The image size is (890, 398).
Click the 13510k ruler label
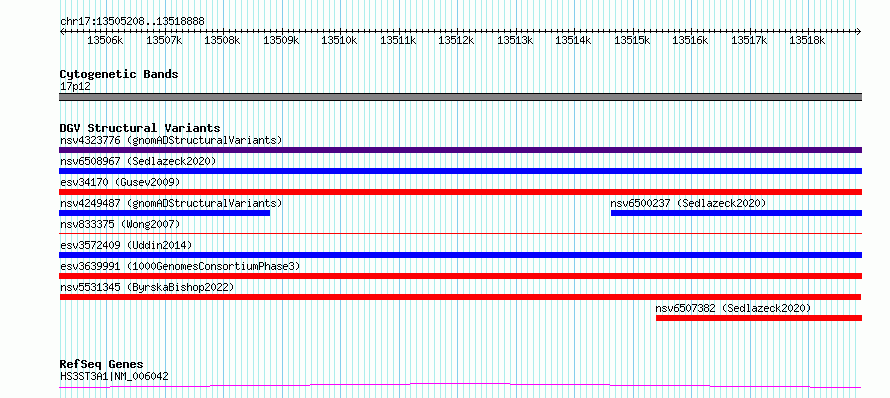click(339, 40)
